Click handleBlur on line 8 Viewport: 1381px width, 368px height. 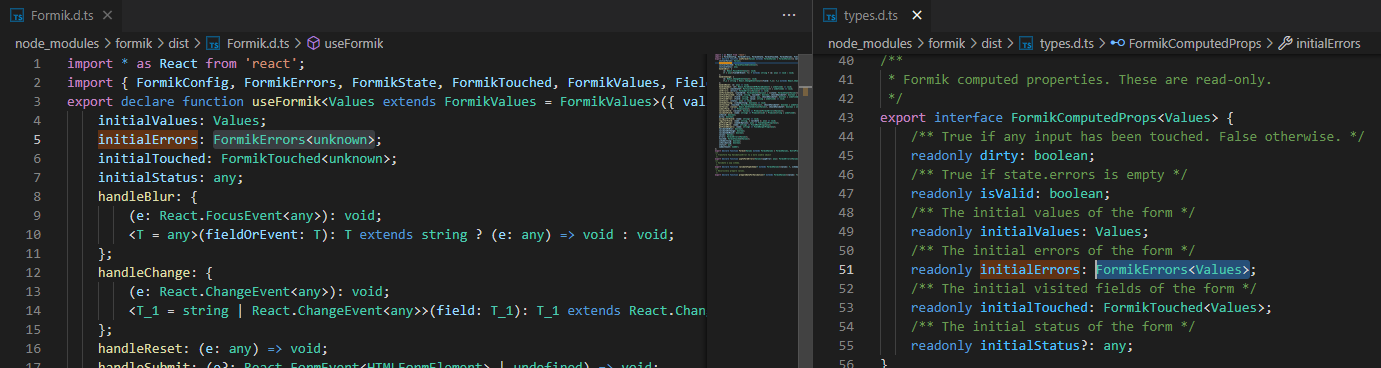click(x=136, y=196)
